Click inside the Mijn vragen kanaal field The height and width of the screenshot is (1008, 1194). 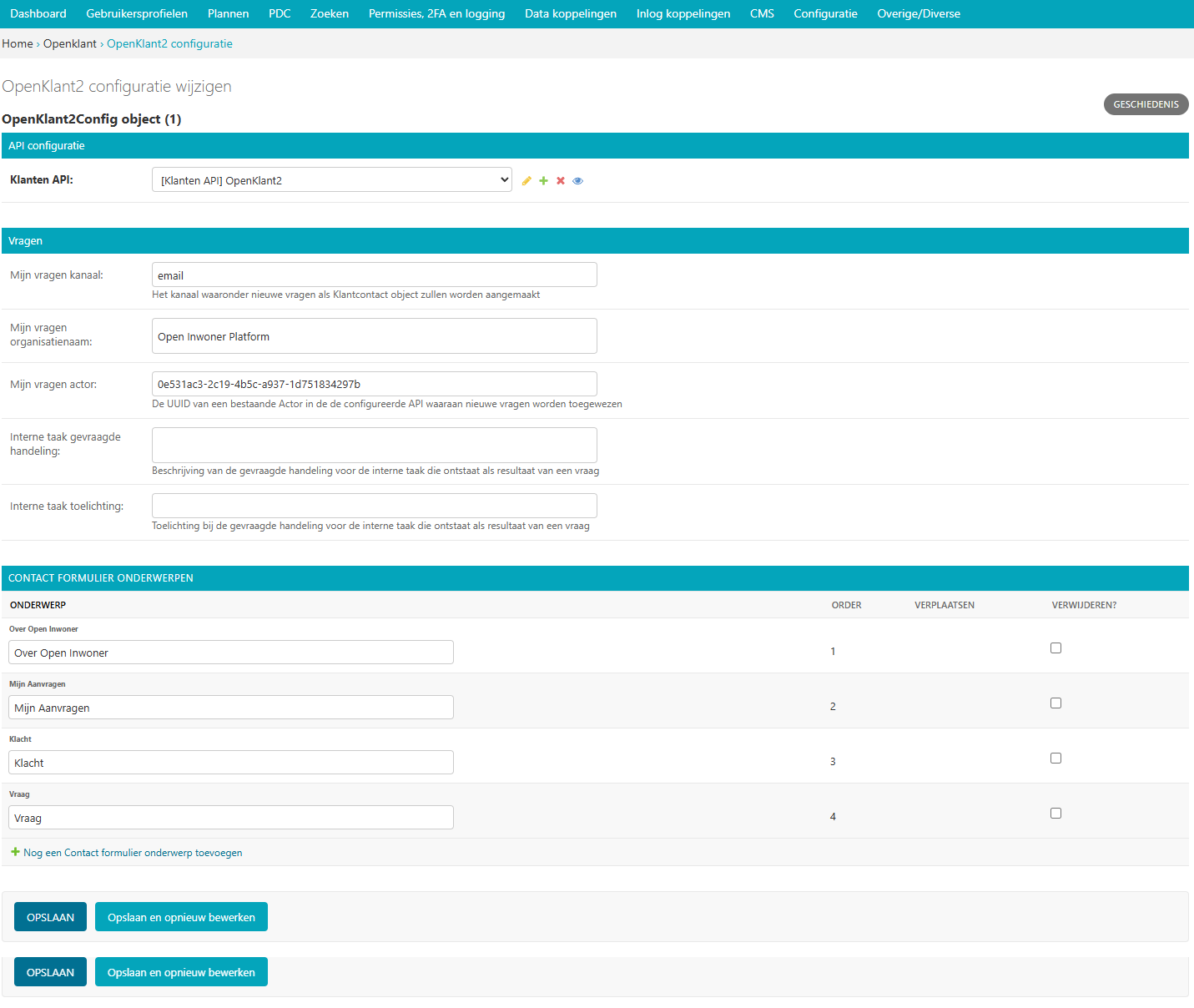[x=374, y=274]
